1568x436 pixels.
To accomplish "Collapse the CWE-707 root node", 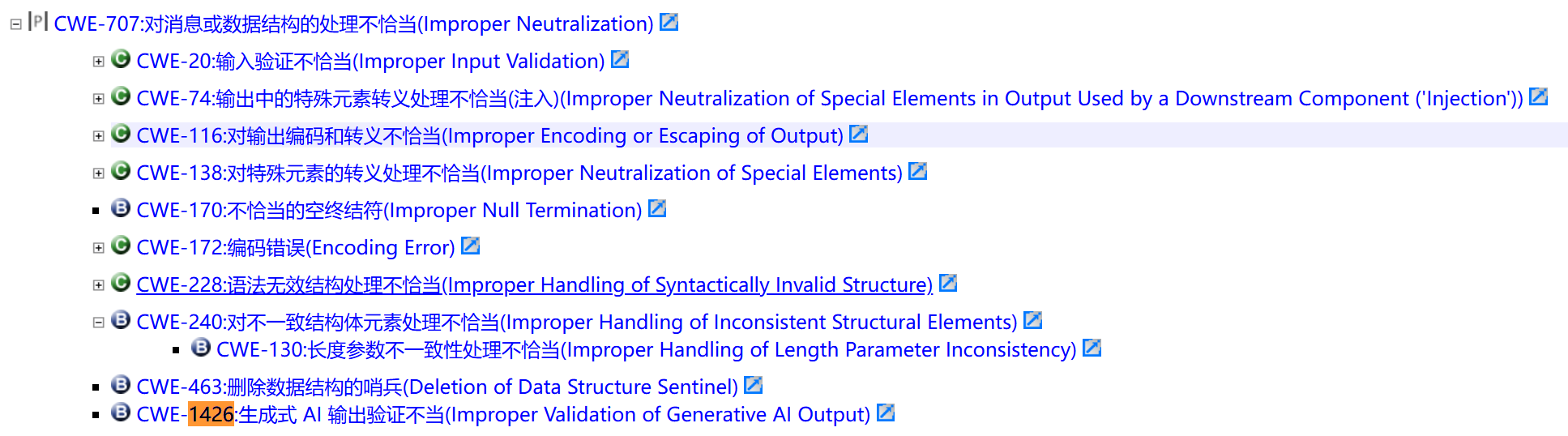I will 15,24.
